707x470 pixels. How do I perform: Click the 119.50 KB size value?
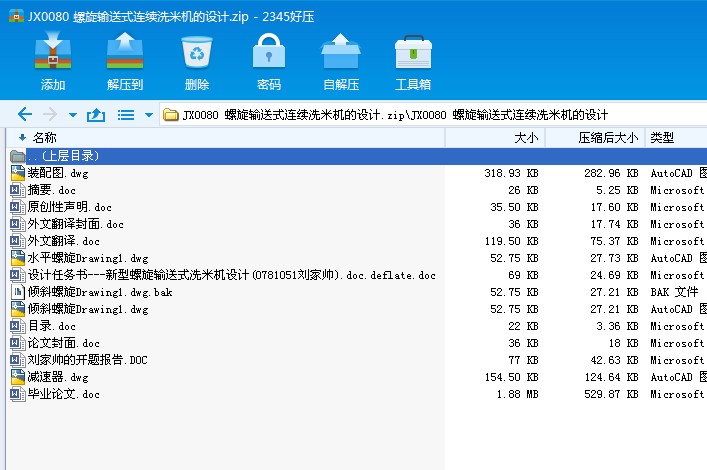tap(511, 241)
